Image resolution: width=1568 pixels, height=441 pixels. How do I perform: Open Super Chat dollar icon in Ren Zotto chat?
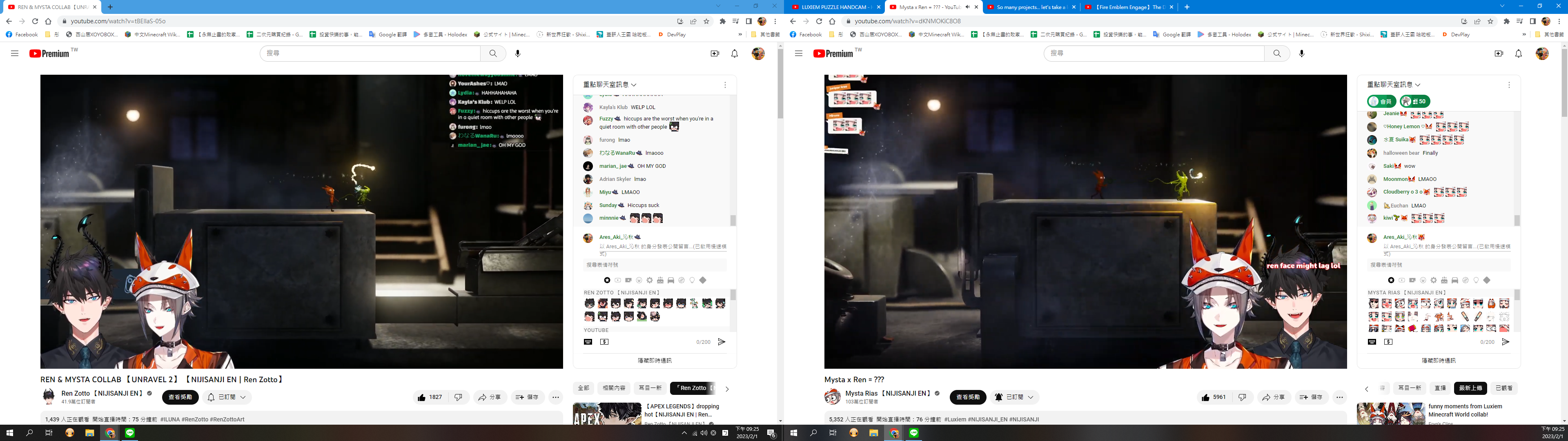click(x=604, y=342)
